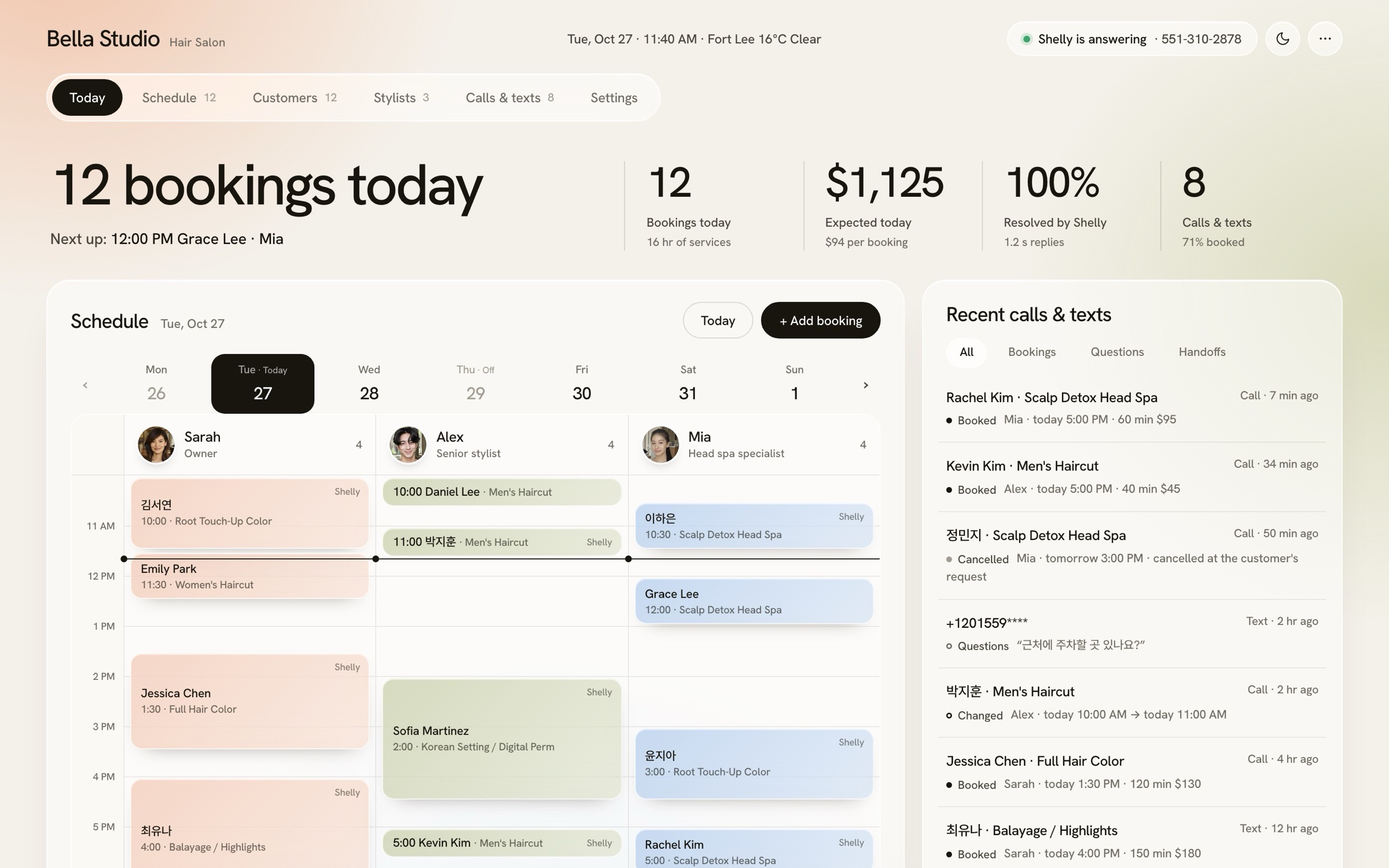Open 5:00 Kevin Kim Men's Haircut booking card

click(502, 843)
